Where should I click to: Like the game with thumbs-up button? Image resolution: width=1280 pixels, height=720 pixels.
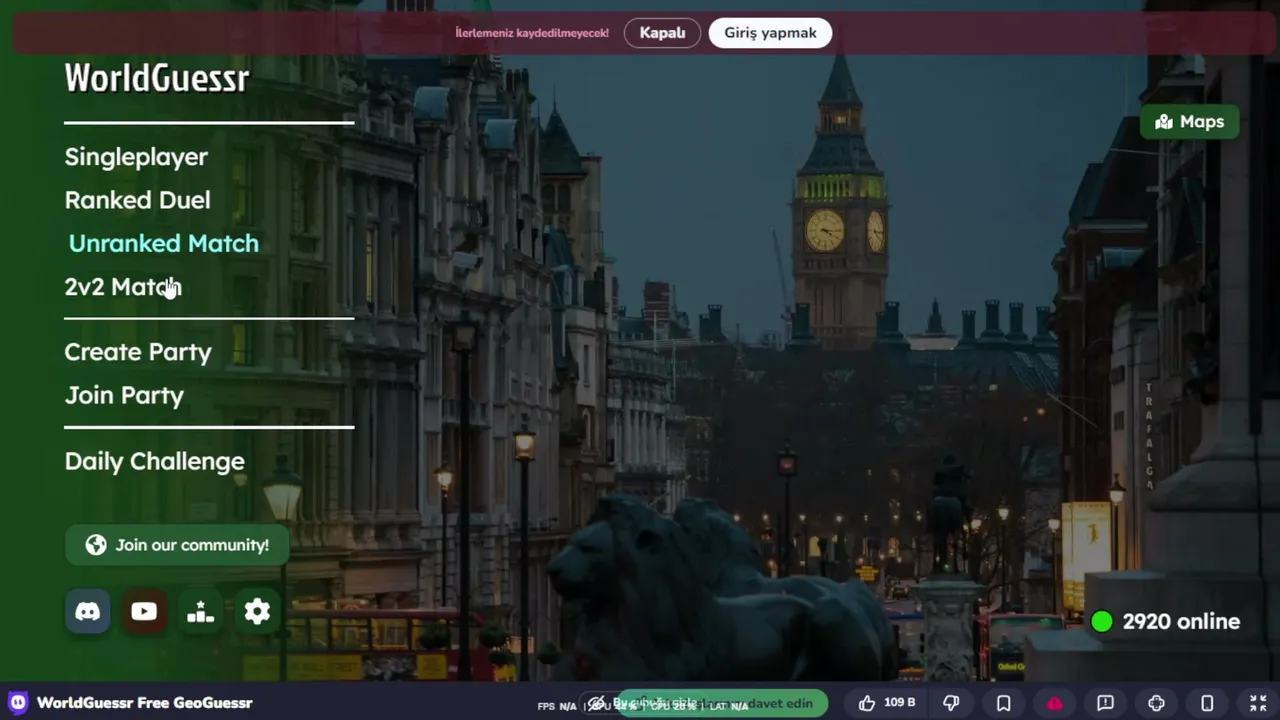(x=887, y=703)
